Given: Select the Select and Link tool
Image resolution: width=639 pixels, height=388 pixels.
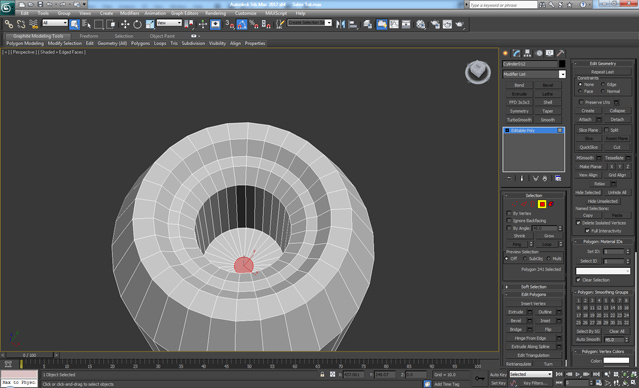Looking at the screenshot, I should (x=9, y=24).
